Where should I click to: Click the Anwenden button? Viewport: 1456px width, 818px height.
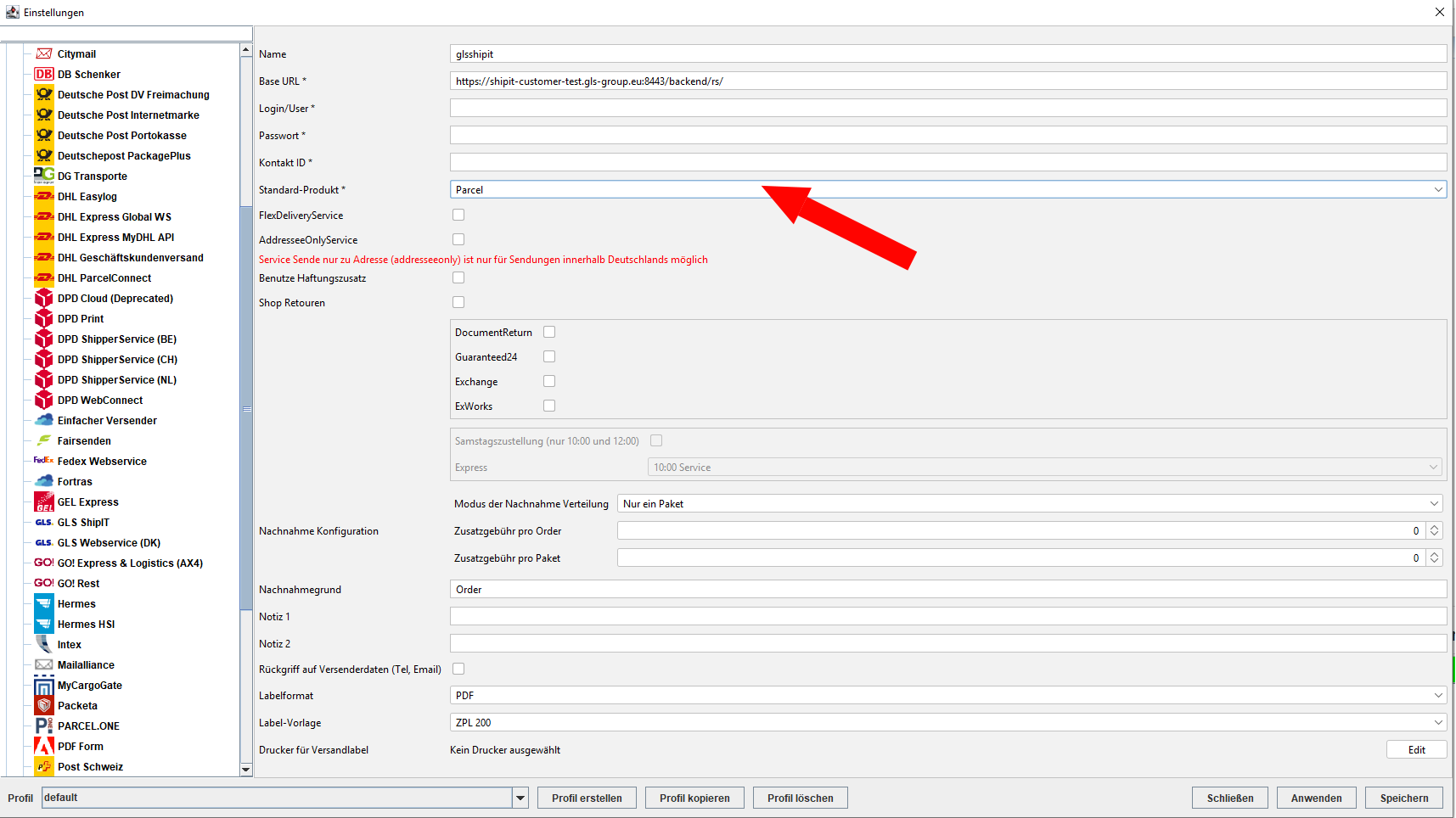point(1317,798)
